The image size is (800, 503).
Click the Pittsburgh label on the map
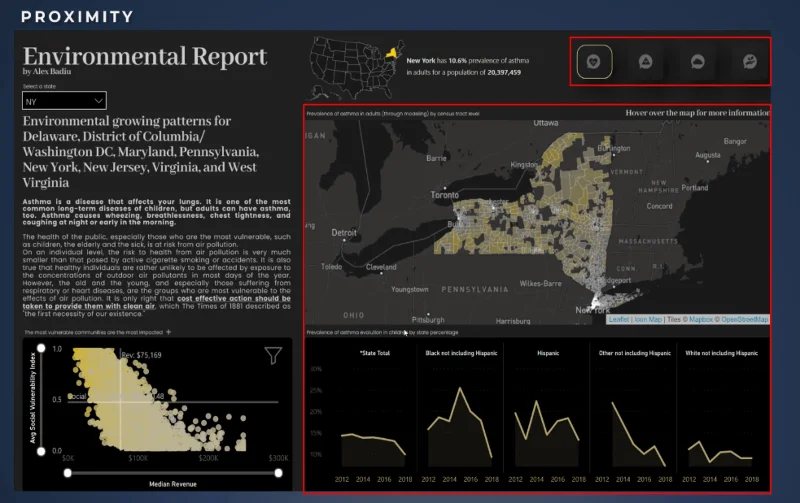coord(428,320)
